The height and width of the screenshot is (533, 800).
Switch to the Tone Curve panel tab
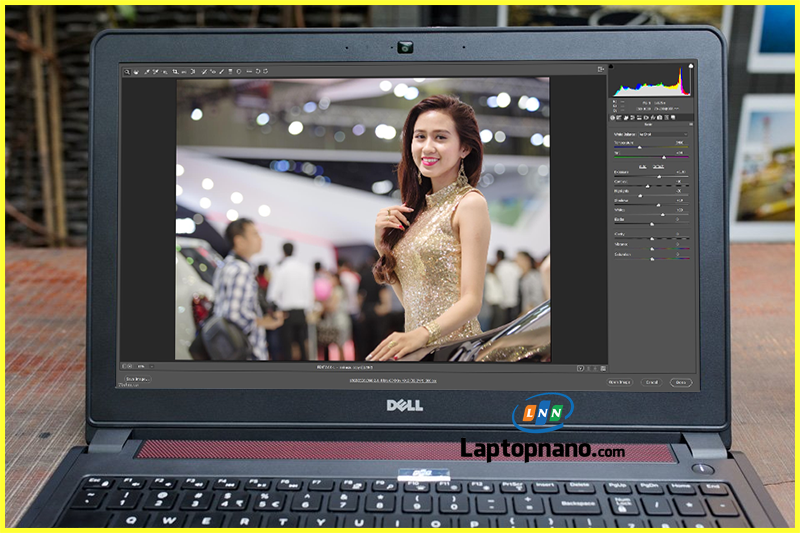click(619, 118)
